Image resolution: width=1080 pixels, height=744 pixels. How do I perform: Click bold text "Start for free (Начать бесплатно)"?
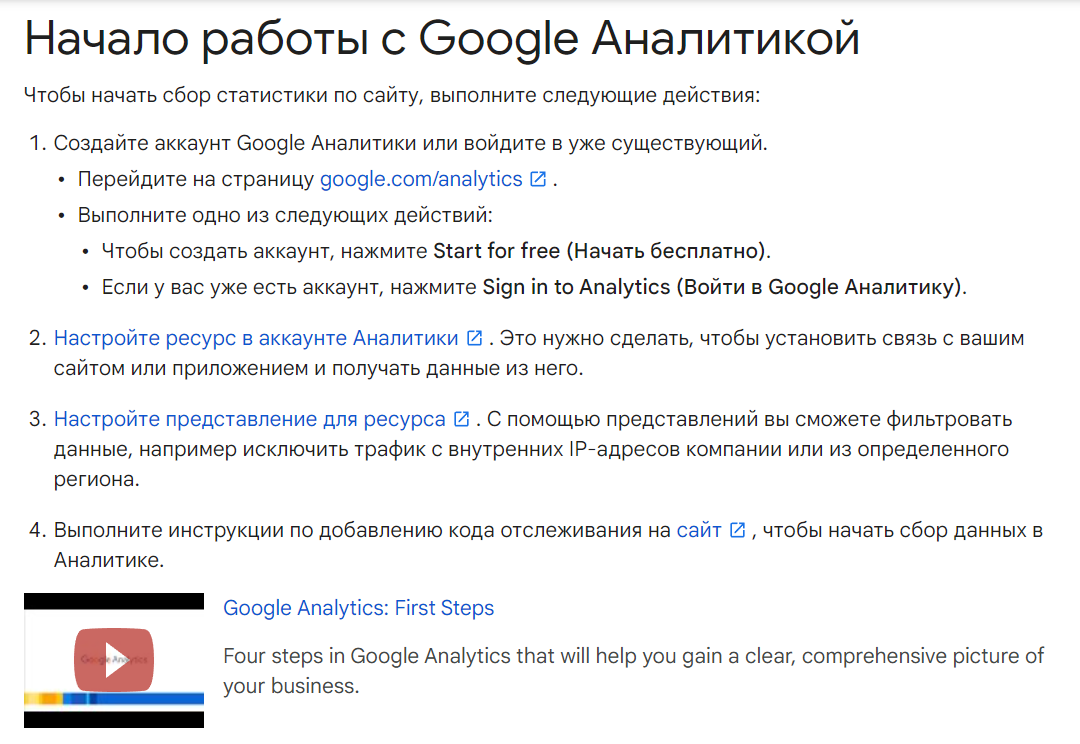pyautogui.click(x=600, y=250)
